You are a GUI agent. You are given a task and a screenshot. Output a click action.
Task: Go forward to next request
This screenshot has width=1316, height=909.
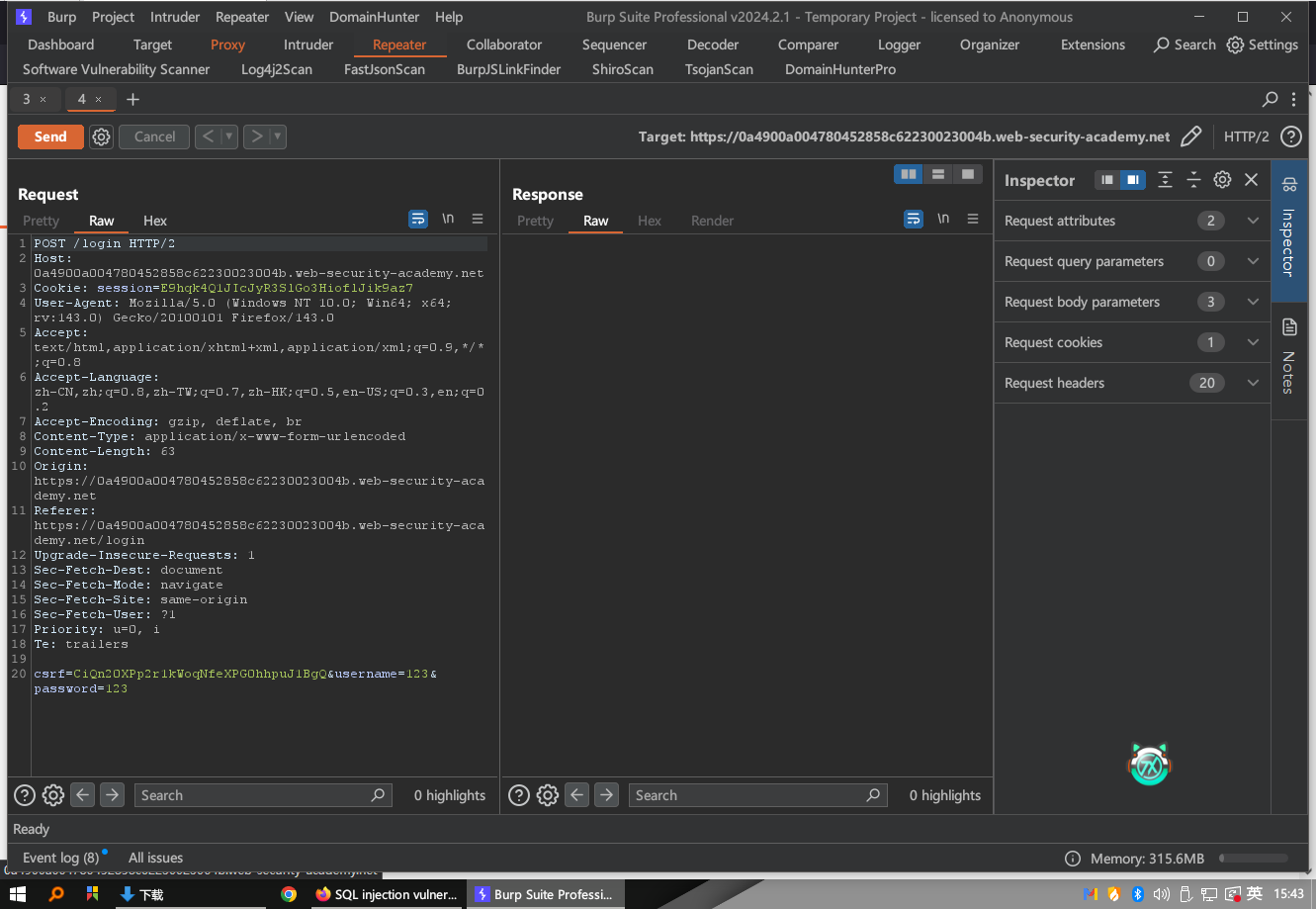point(257,136)
